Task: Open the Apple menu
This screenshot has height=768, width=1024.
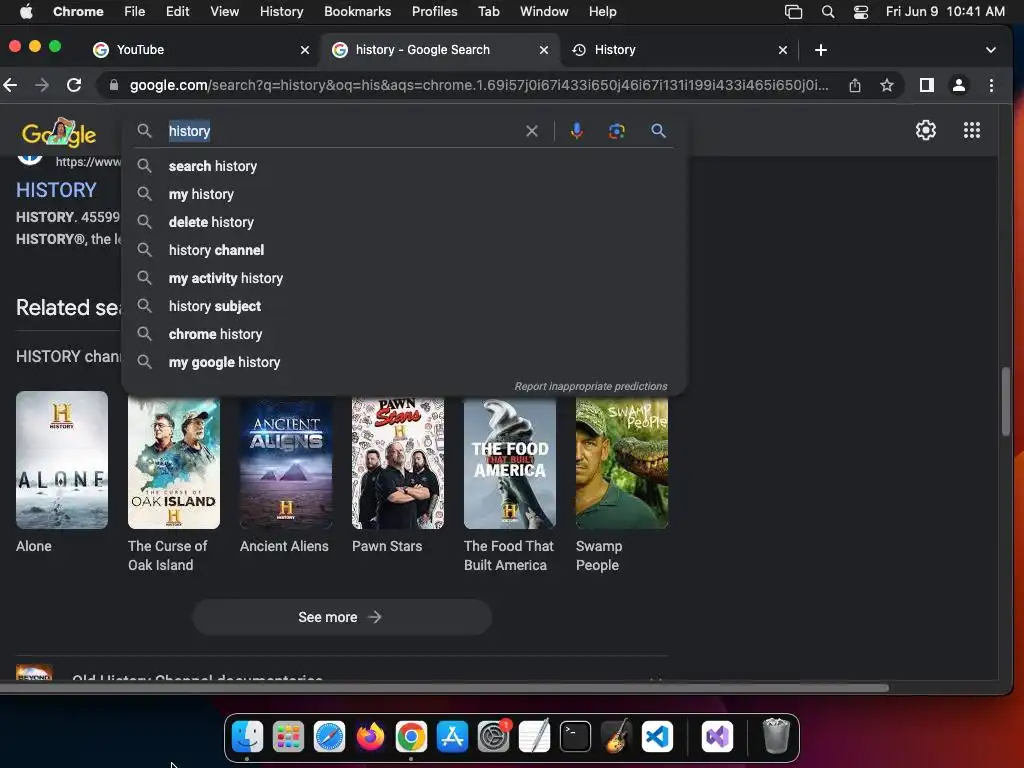Action: 26,12
